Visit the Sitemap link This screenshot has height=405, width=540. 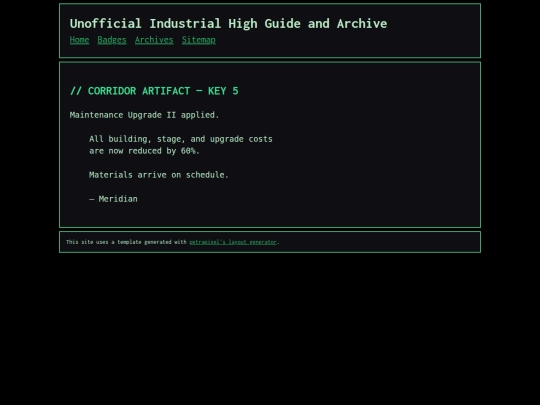click(199, 40)
